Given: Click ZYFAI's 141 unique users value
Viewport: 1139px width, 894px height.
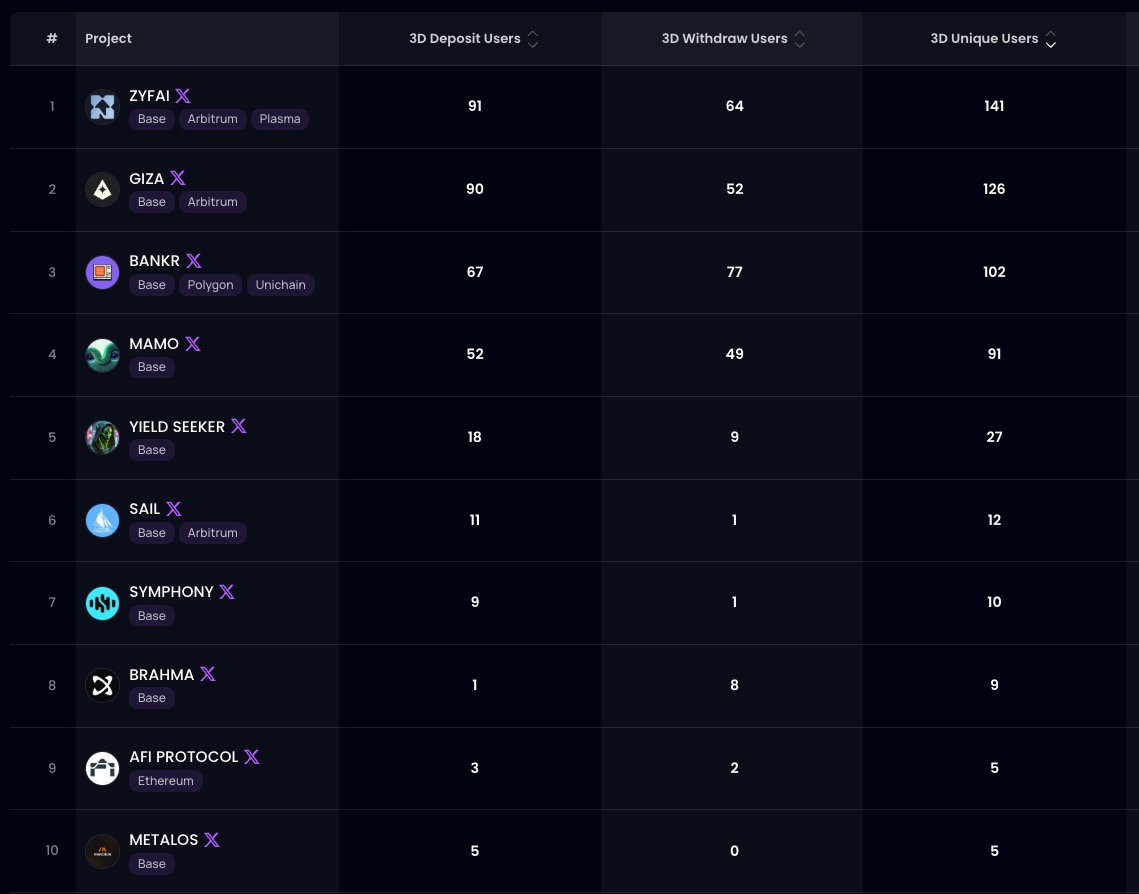Looking at the screenshot, I should point(994,106).
